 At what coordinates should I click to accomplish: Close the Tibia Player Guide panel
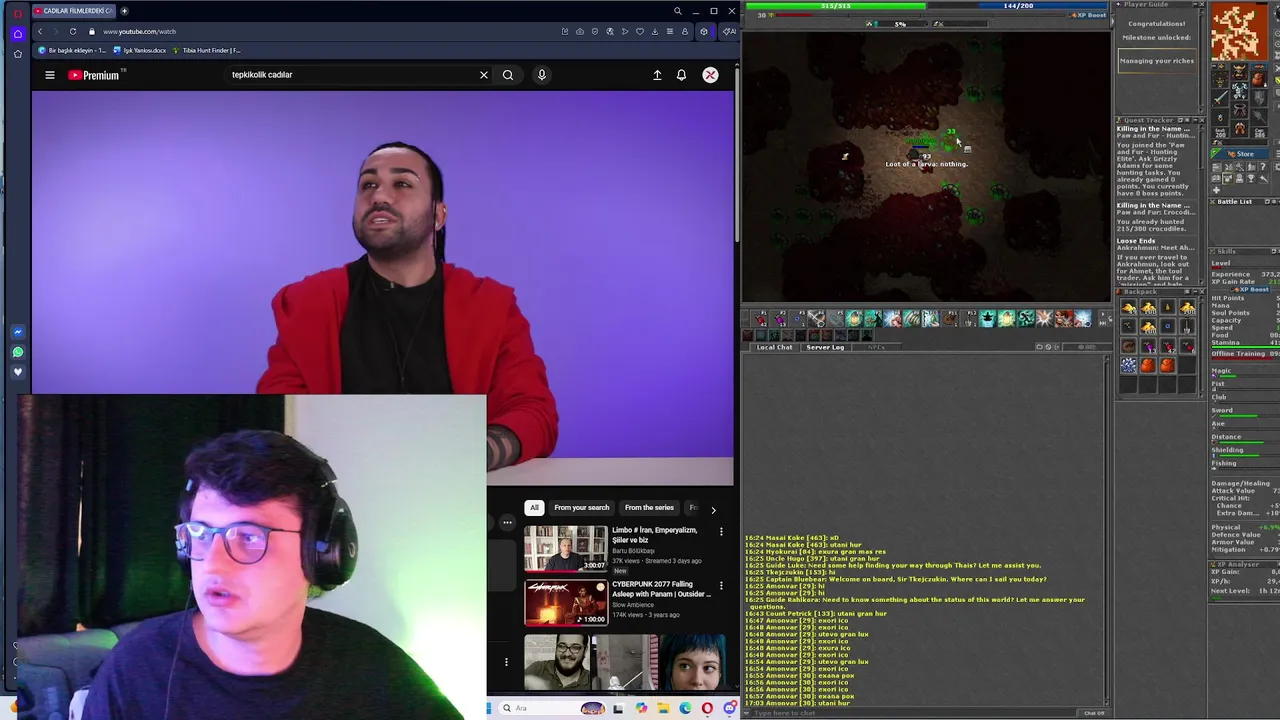click(1202, 4)
